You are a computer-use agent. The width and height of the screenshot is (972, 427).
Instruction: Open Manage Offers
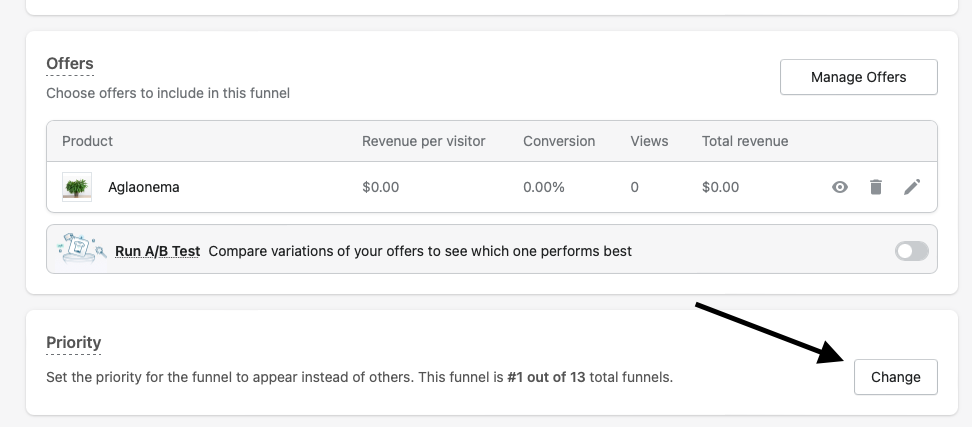pos(858,77)
